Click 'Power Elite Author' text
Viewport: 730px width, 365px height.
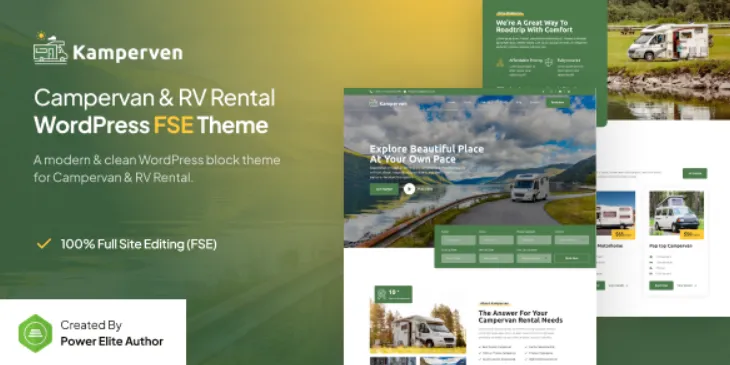pyautogui.click(x=112, y=341)
